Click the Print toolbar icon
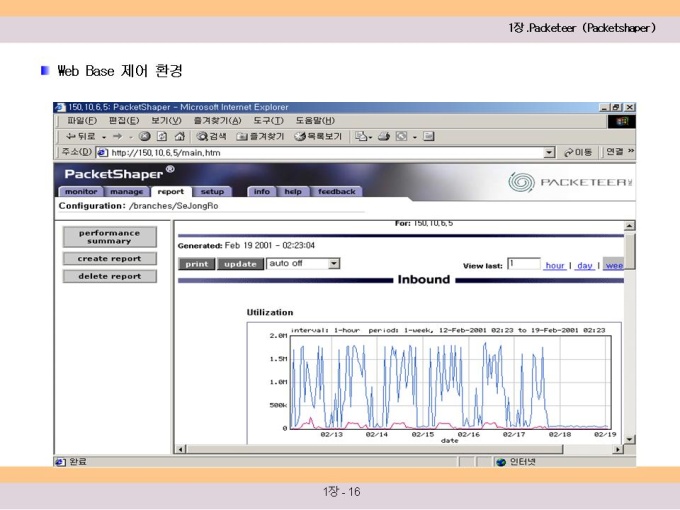This screenshot has height=510, width=680. [x=384, y=136]
